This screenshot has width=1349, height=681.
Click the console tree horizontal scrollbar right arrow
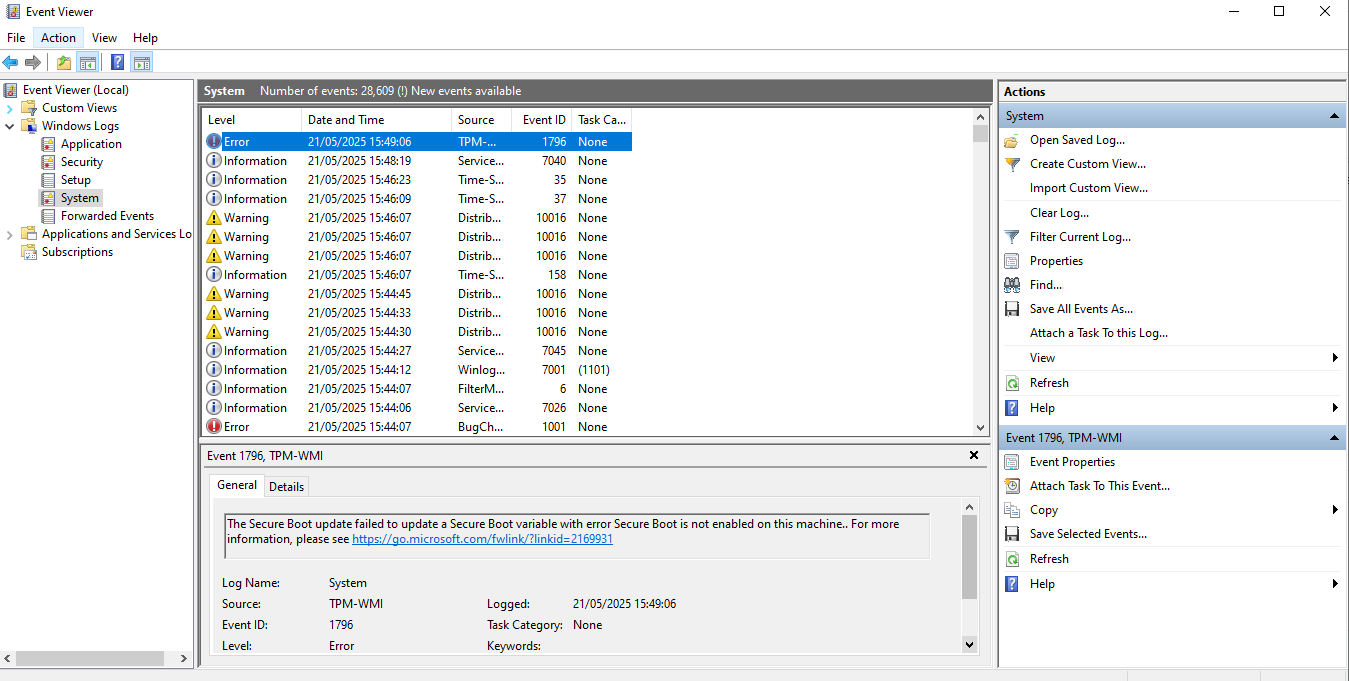tap(183, 659)
